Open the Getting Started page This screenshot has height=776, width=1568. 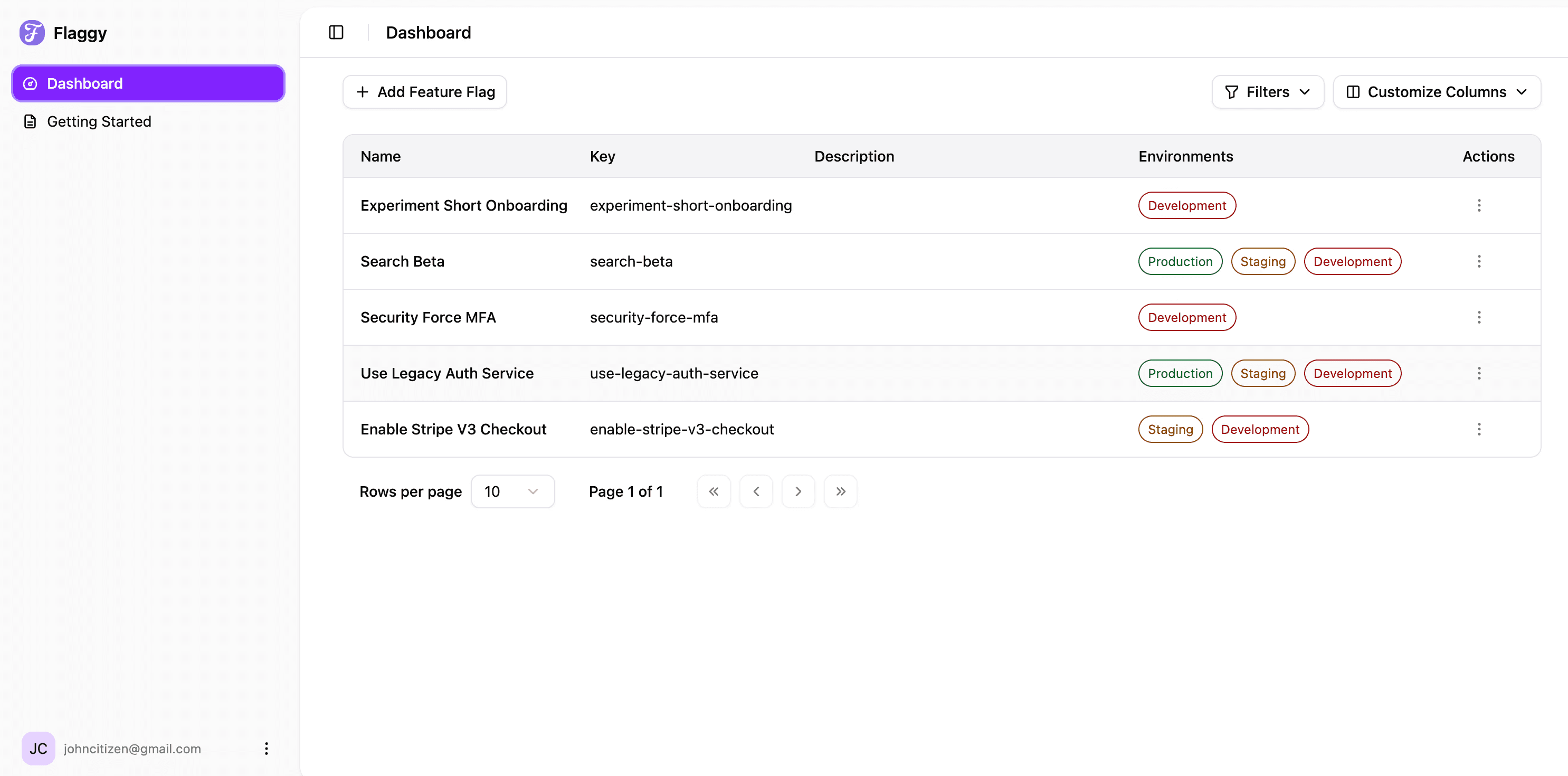coord(99,121)
